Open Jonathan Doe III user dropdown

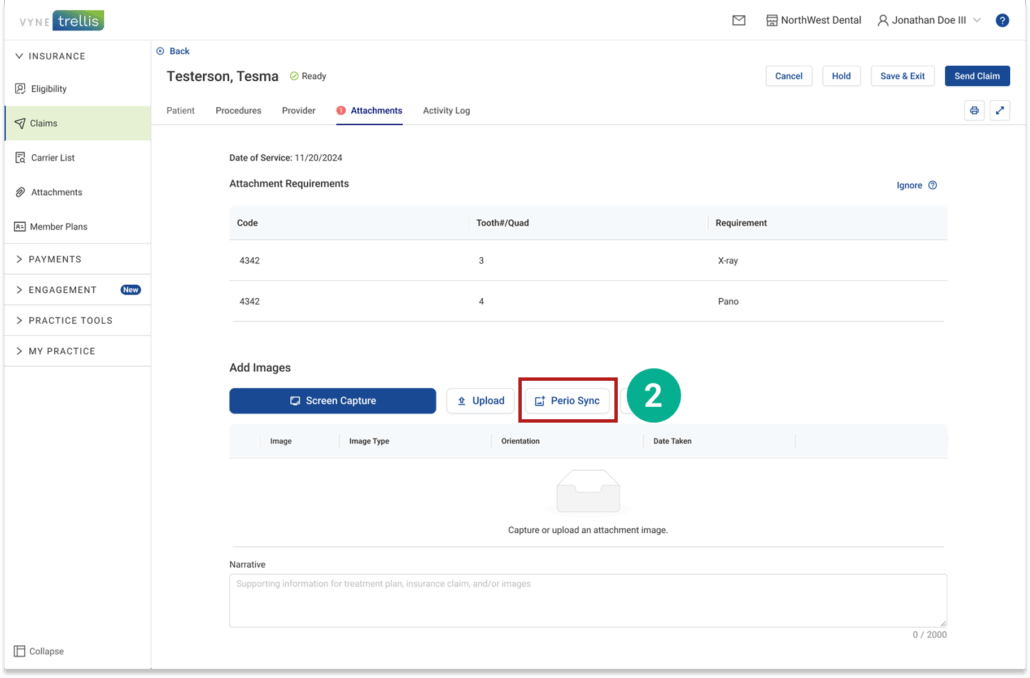tap(929, 20)
